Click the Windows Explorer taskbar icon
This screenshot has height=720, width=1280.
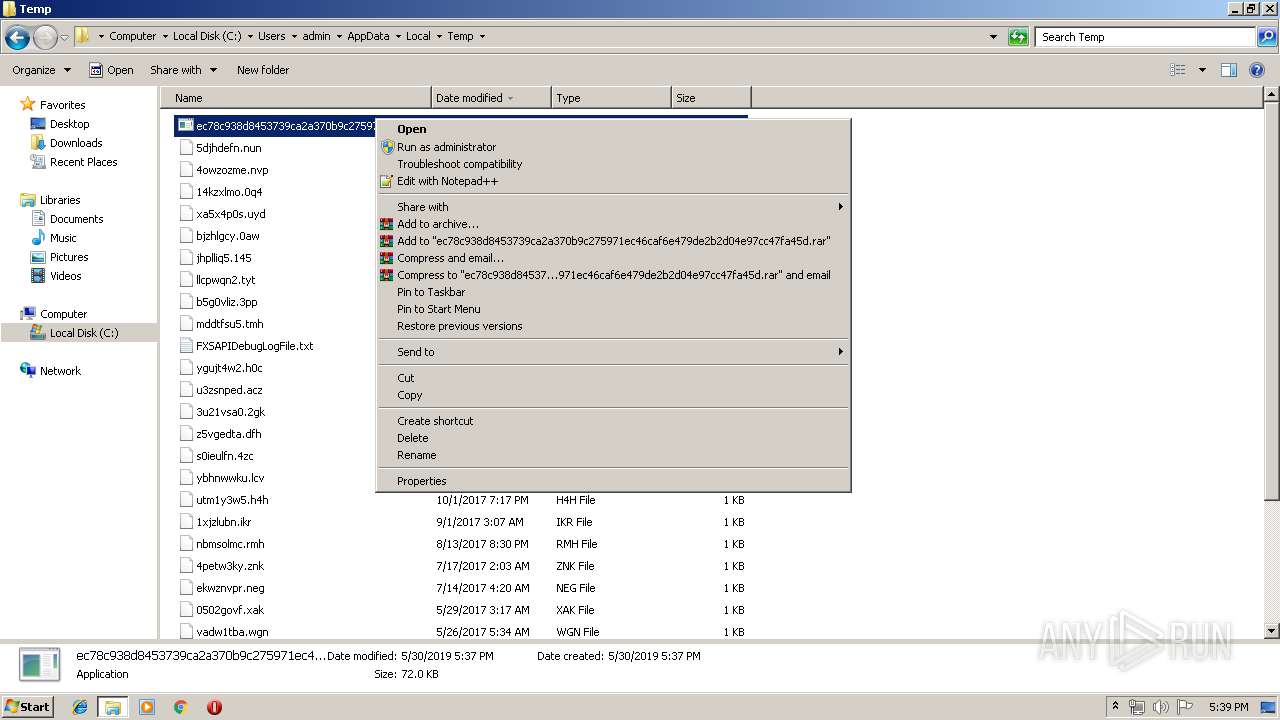pos(113,707)
